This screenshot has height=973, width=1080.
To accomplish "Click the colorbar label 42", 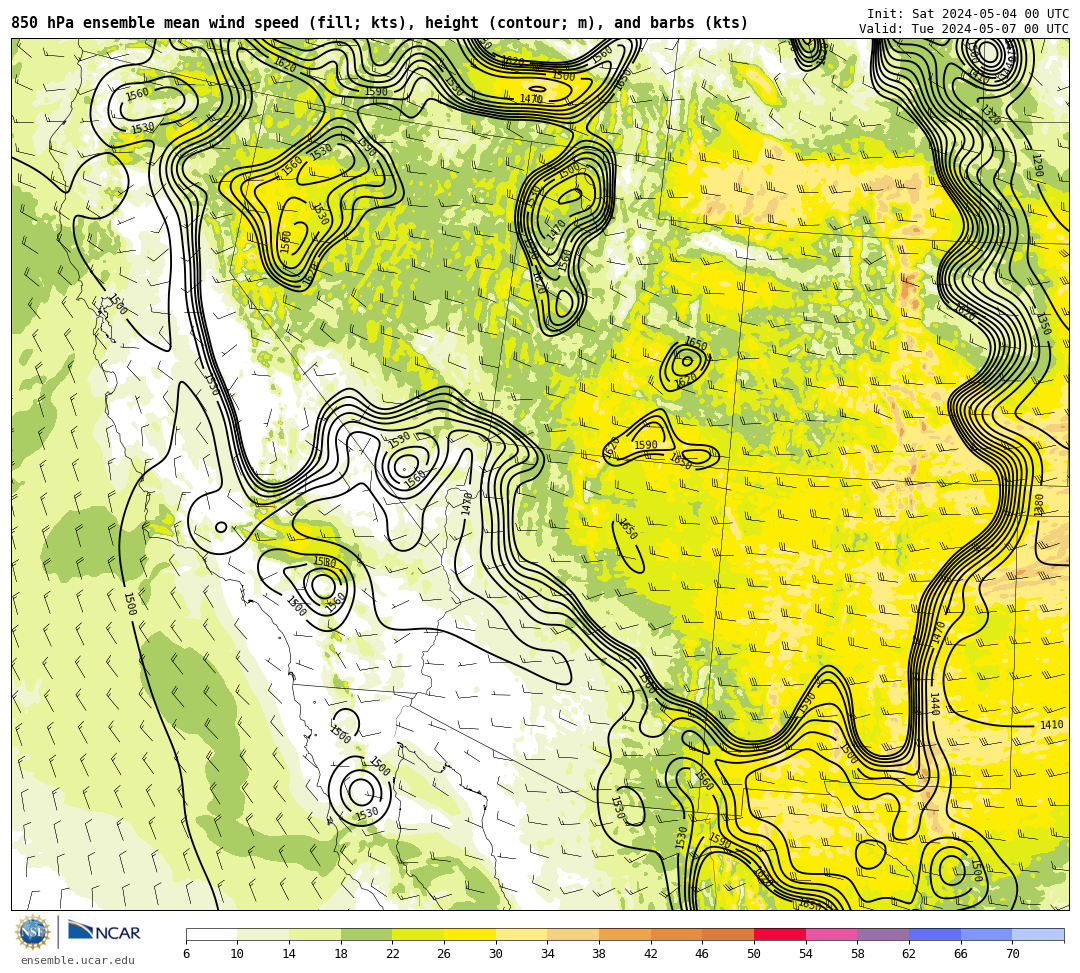I will click(651, 954).
